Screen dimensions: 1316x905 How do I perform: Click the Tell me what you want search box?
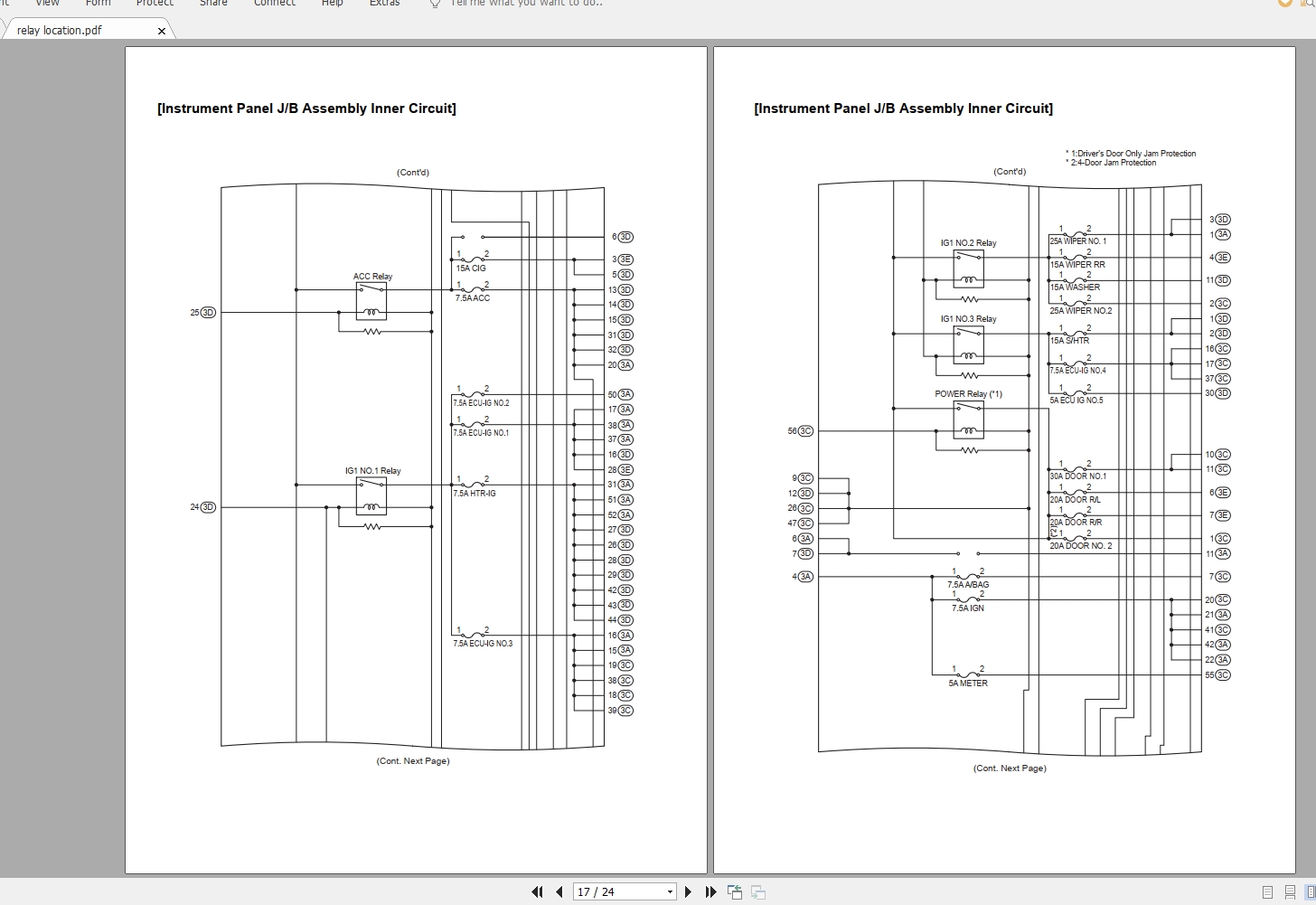526,4
